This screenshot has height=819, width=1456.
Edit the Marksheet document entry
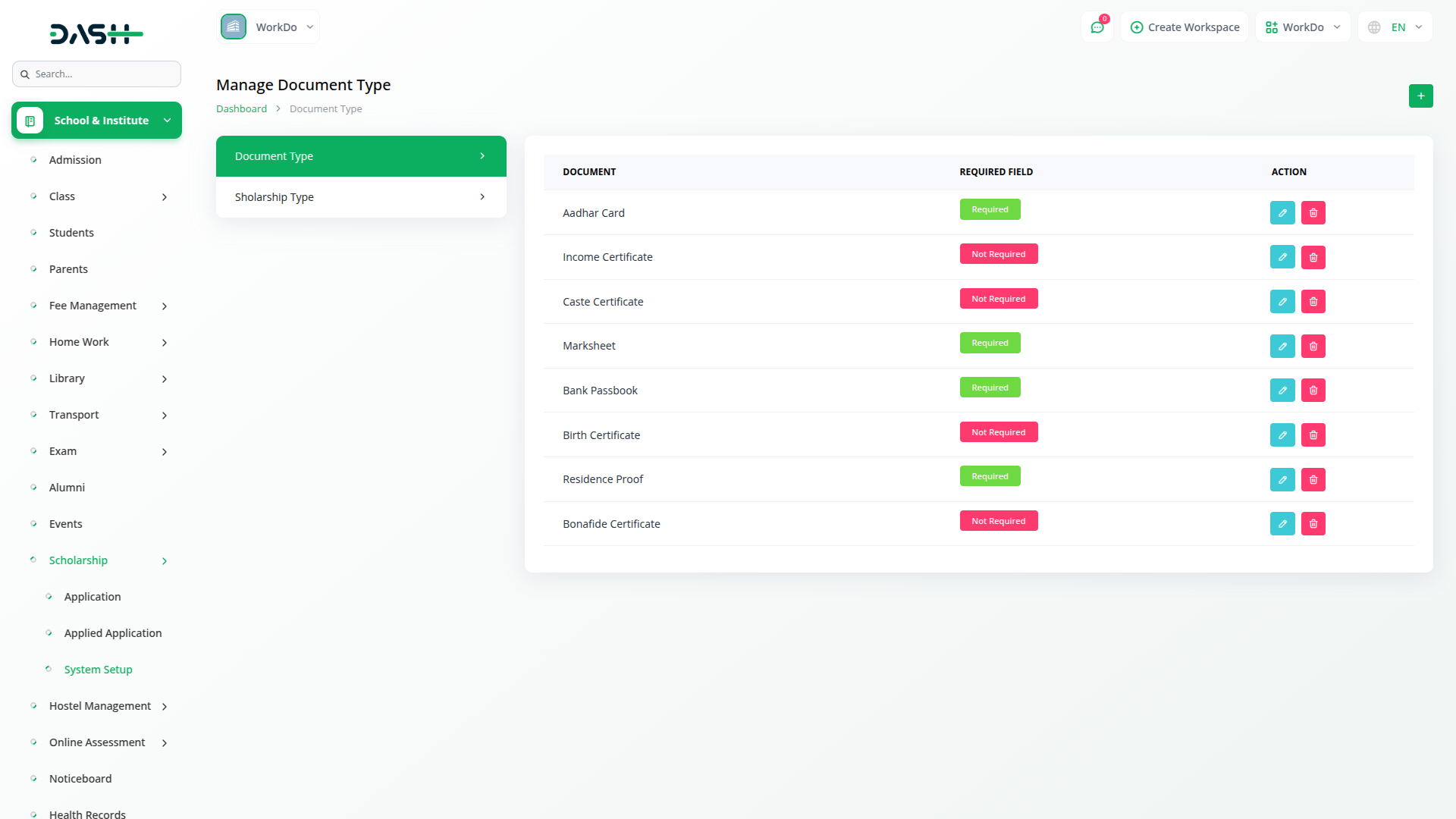[x=1282, y=347]
